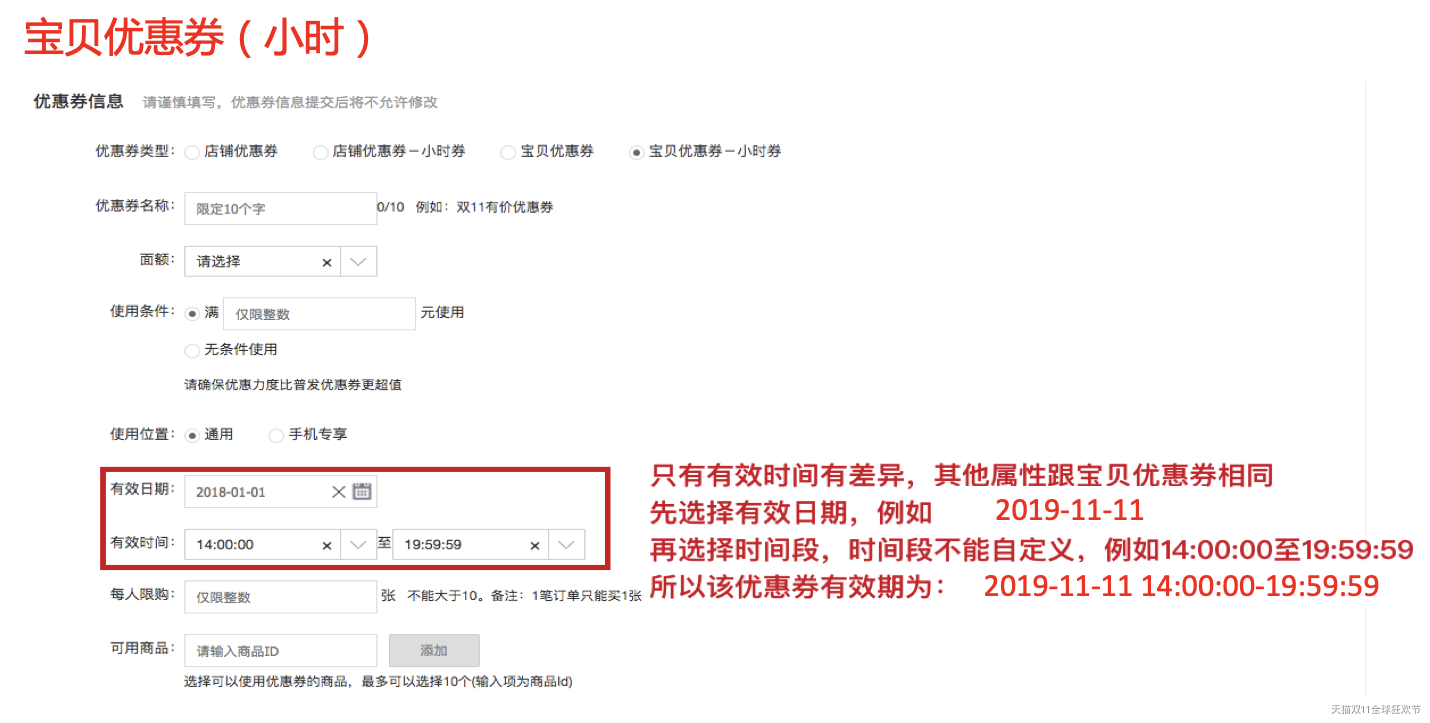Clear the 面额 selection

tap(326, 262)
